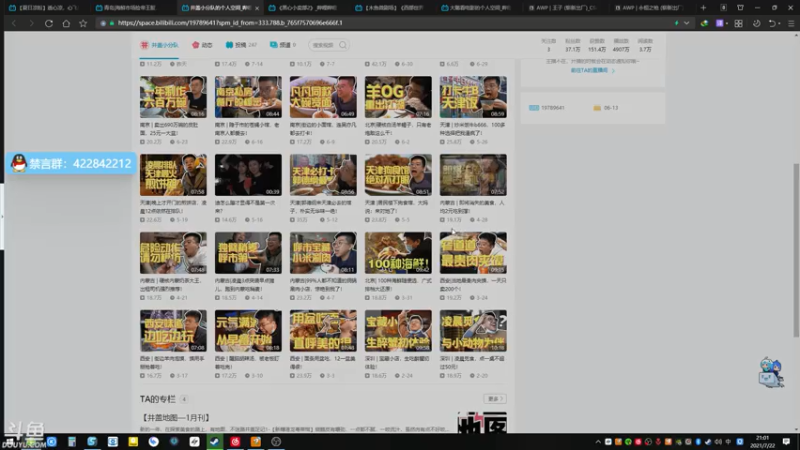The width and height of the screenshot is (800, 450).
Task: Click the 粉丝数 37.1万 stat
Action: click(x=572, y=45)
